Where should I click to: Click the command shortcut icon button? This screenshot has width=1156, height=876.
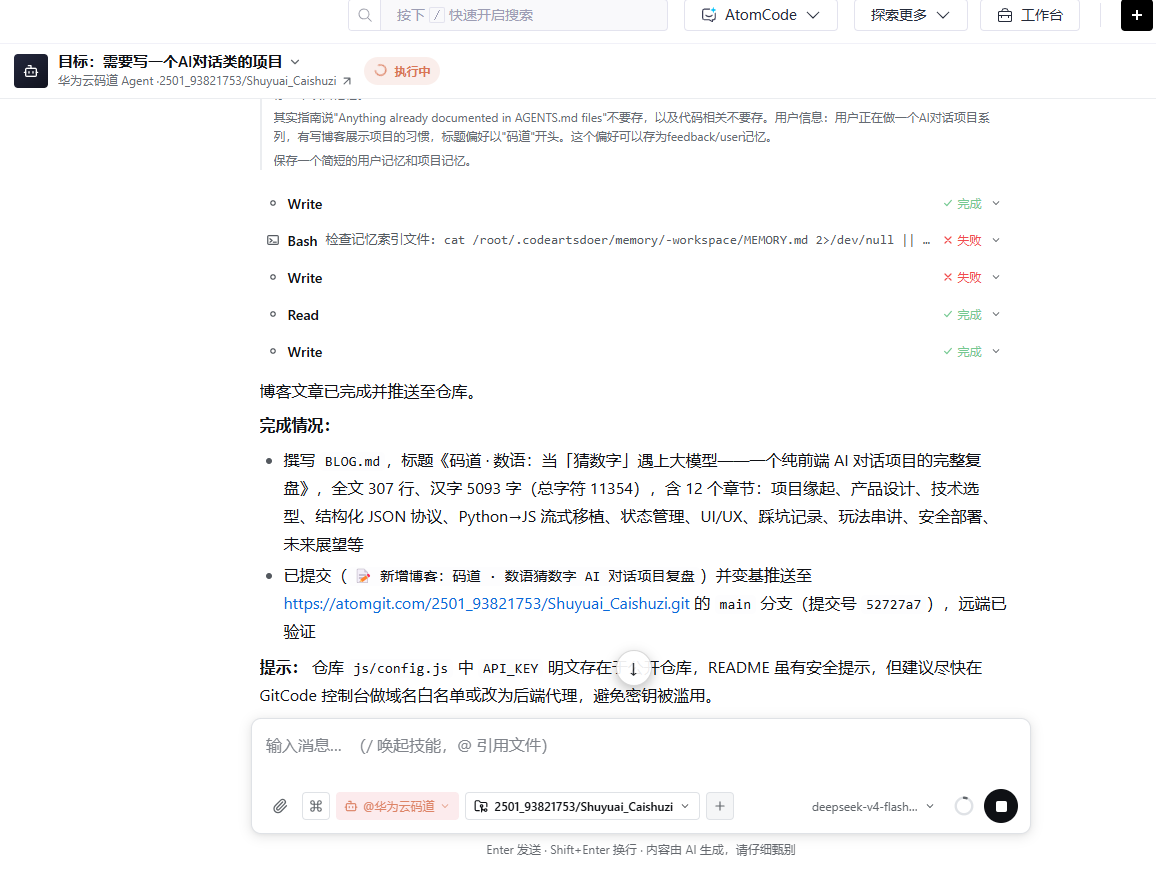[316, 806]
